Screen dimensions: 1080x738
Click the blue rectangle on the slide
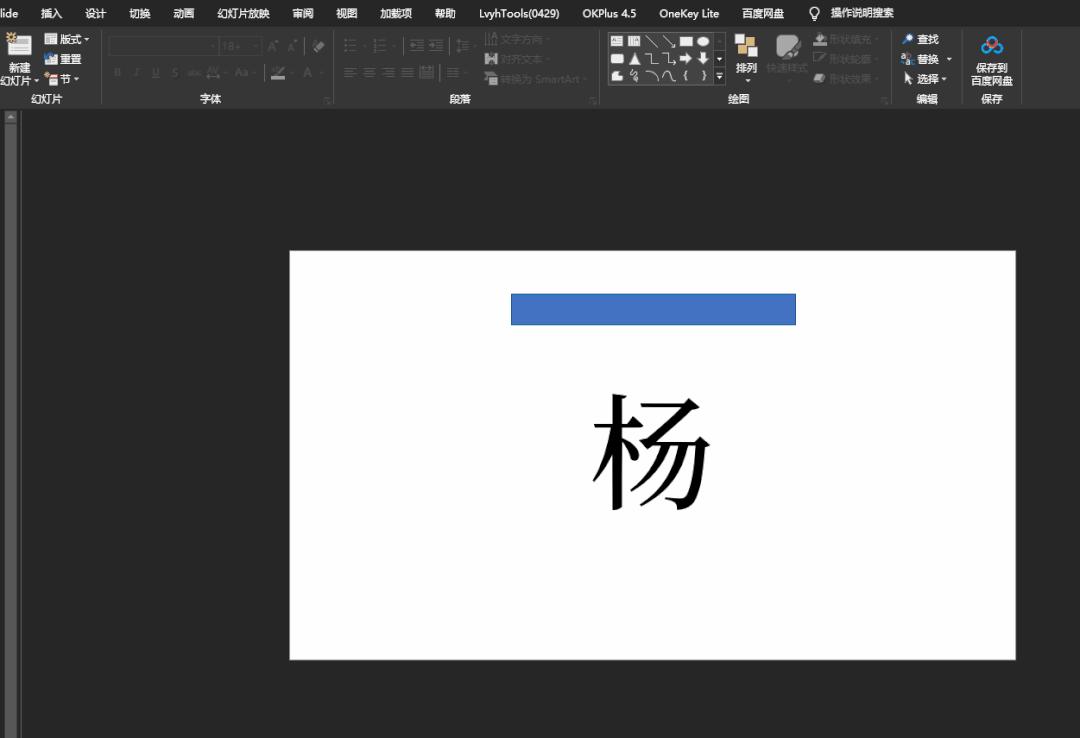(x=653, y=309)
